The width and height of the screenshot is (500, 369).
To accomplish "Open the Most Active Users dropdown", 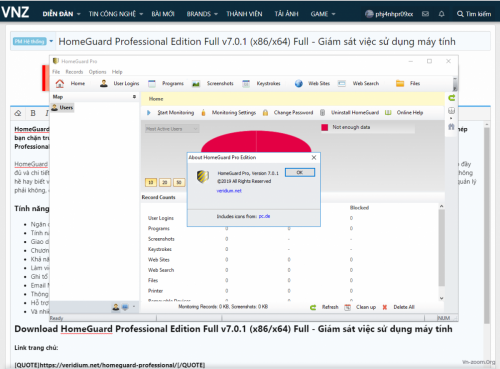I will 172,129.
